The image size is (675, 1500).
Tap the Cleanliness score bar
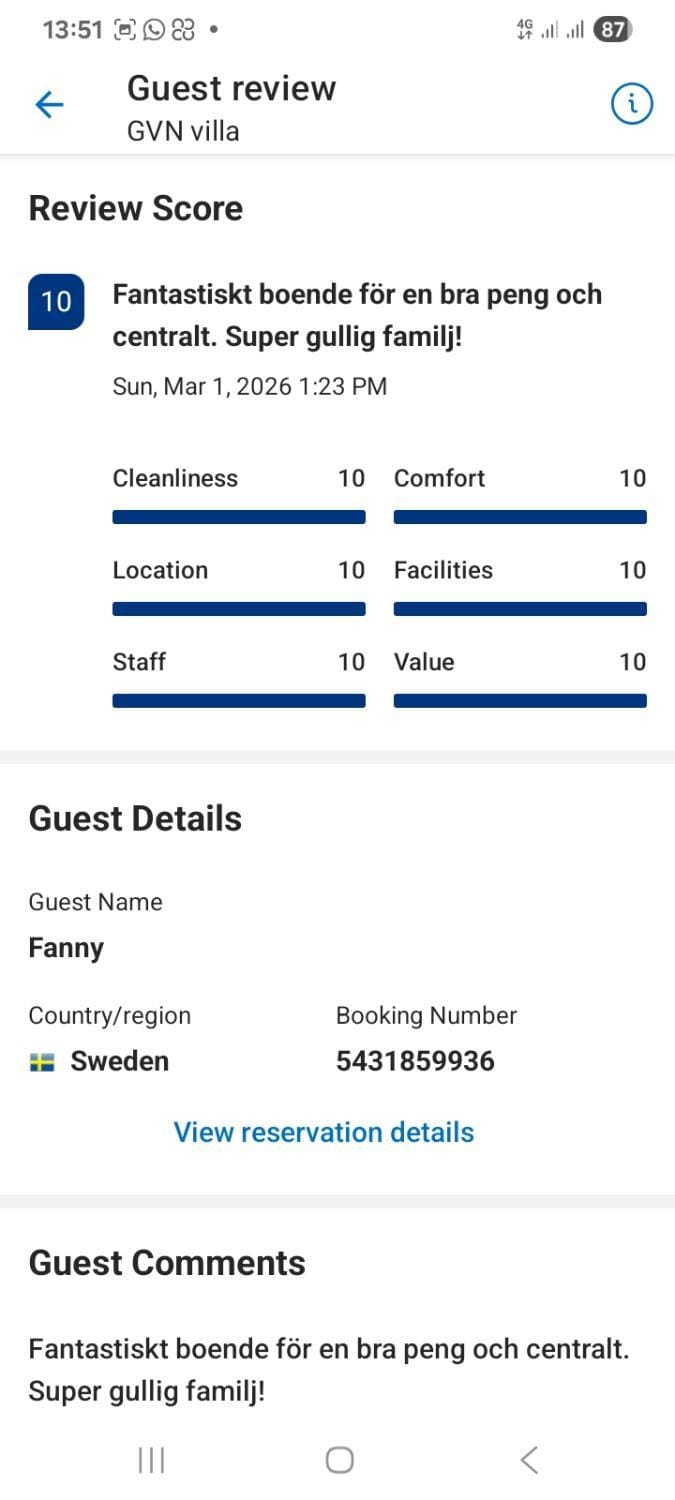(x=239, y=517)
